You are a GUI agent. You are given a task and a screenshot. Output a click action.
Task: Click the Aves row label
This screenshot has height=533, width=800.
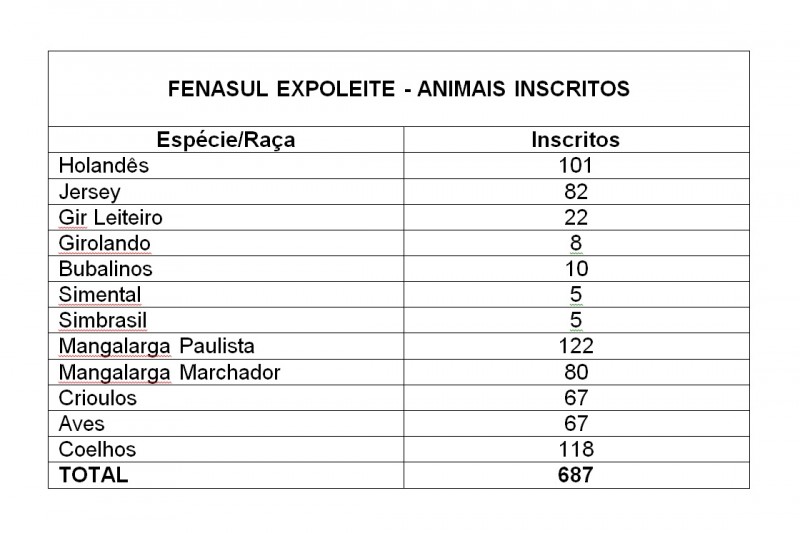[81, 423]
